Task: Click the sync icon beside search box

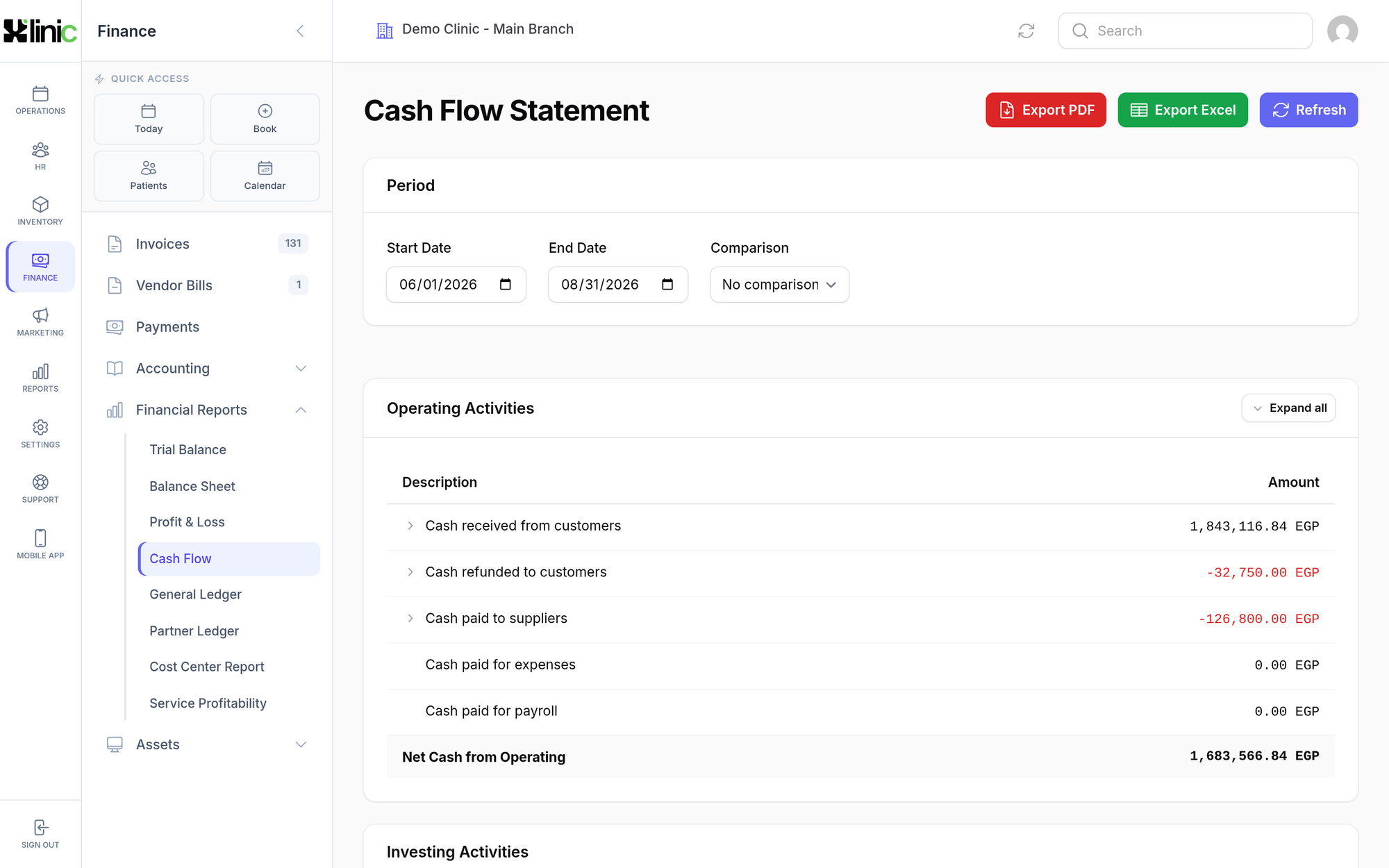Action: coord(1026,31)
